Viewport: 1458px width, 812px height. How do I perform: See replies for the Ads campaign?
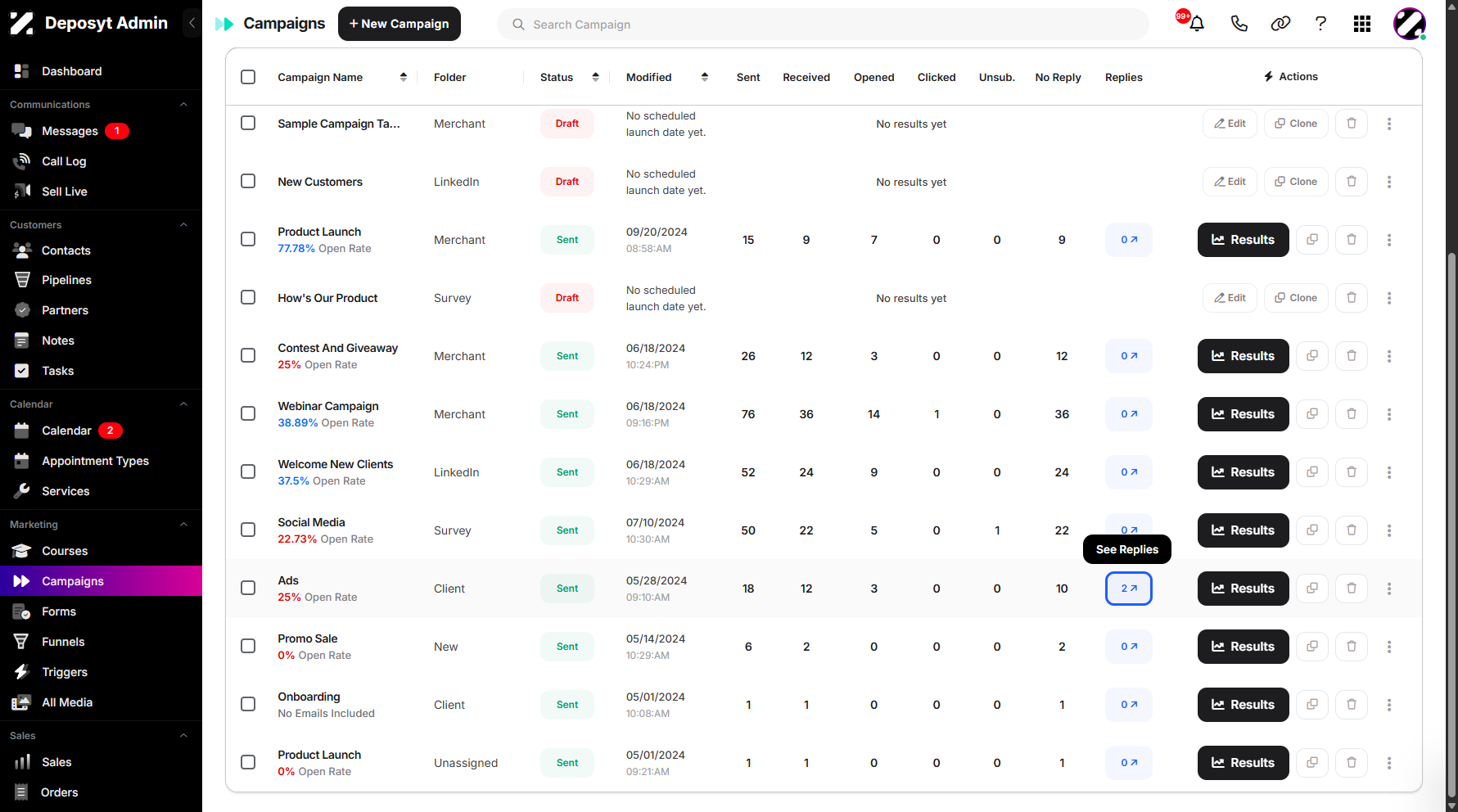[1129, 589]
